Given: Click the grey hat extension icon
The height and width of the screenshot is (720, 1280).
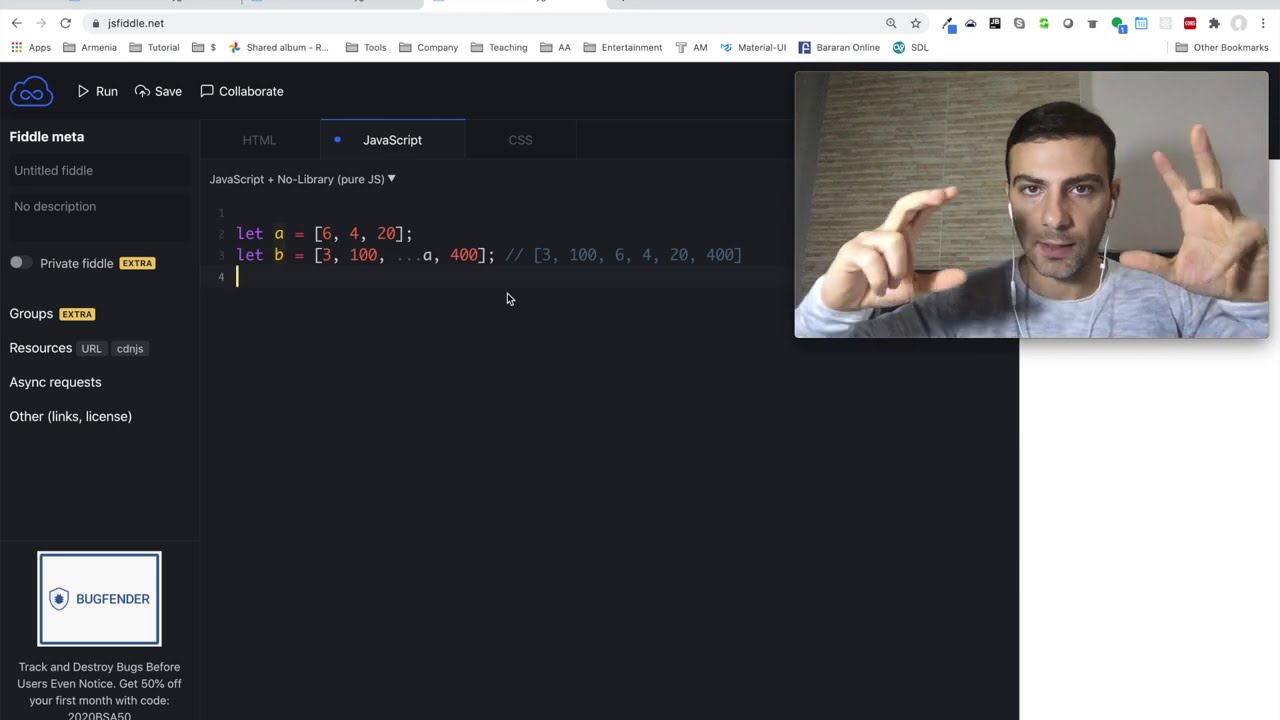Looking at the screenshot, I should 1092,23.
